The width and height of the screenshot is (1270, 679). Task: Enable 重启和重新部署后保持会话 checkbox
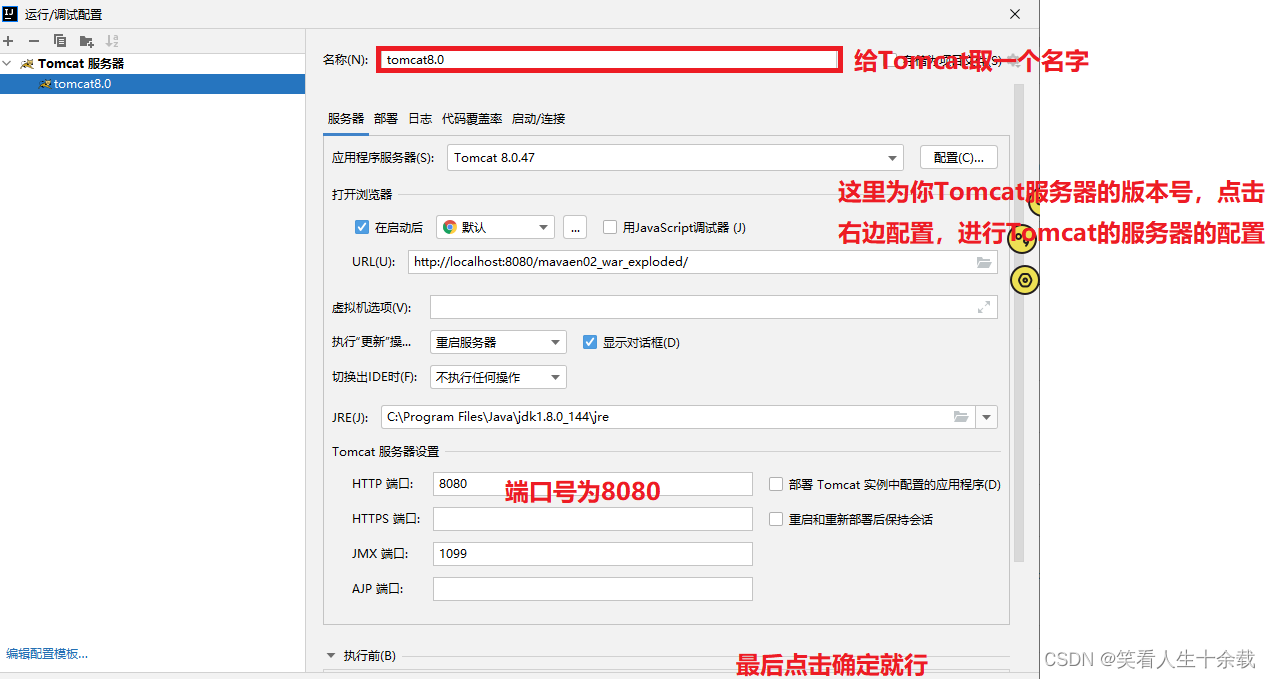point(776,519)
